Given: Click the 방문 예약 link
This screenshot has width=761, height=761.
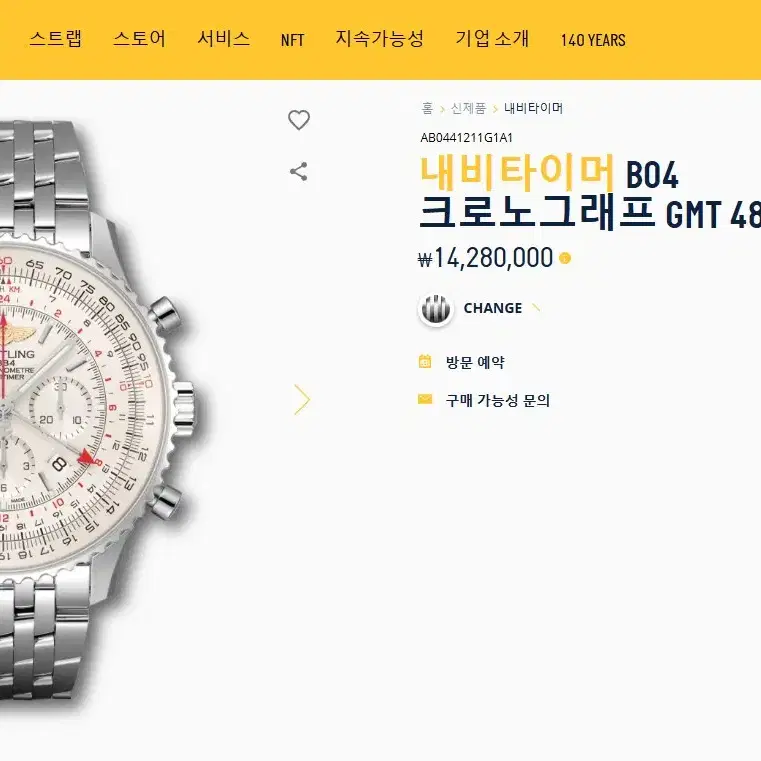Looking at the screenshot, I should (475, 362).
